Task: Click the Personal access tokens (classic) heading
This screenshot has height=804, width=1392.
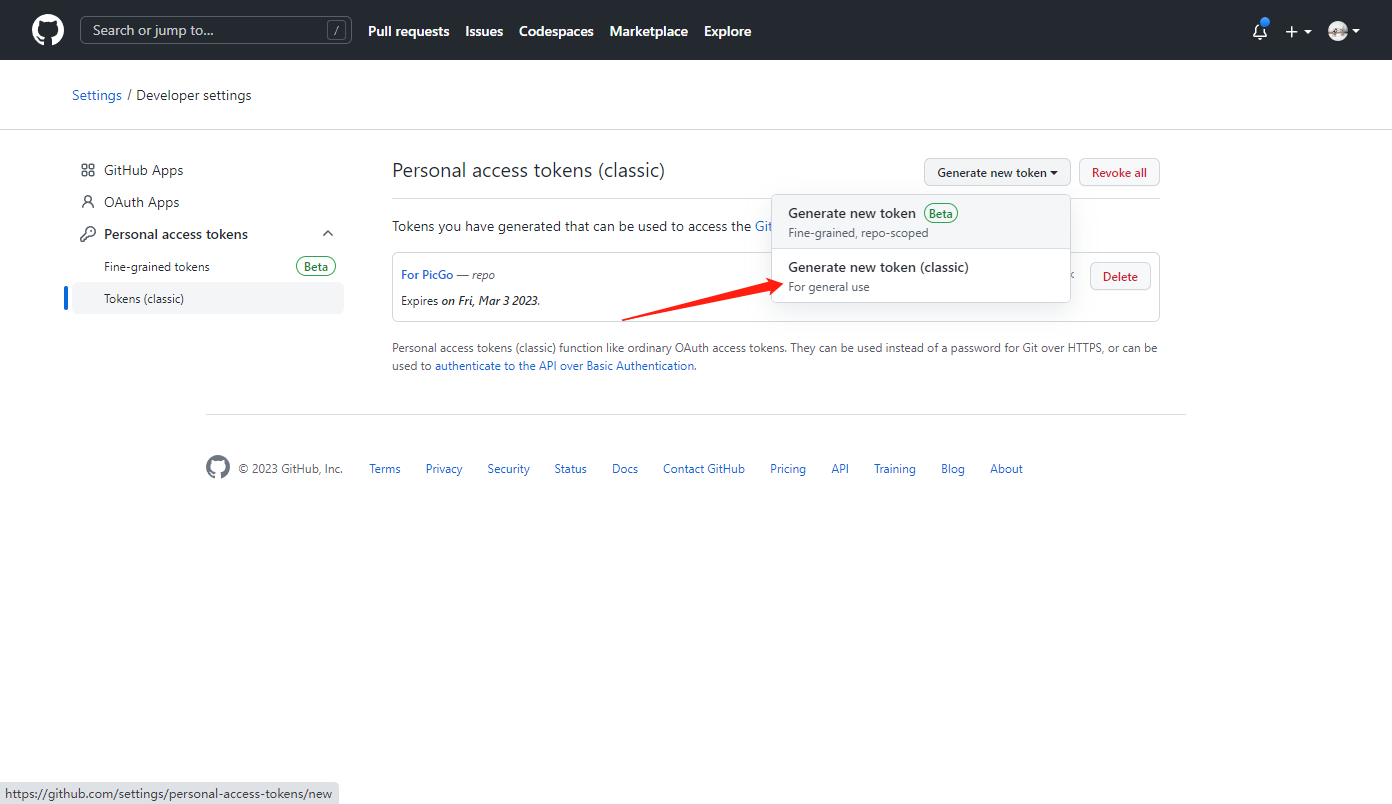Action: pyautogui.click(x=528, y=170)
